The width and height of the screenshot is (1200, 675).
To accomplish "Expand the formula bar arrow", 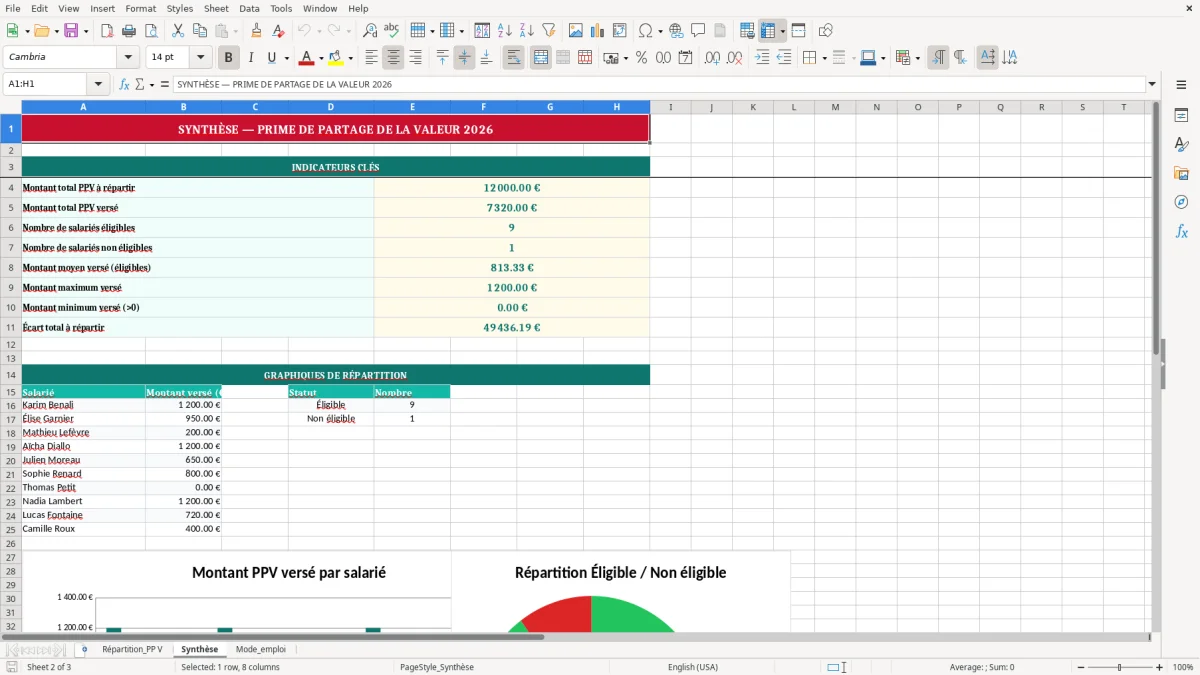I will pyautogui.click(x=1152, y=84).
